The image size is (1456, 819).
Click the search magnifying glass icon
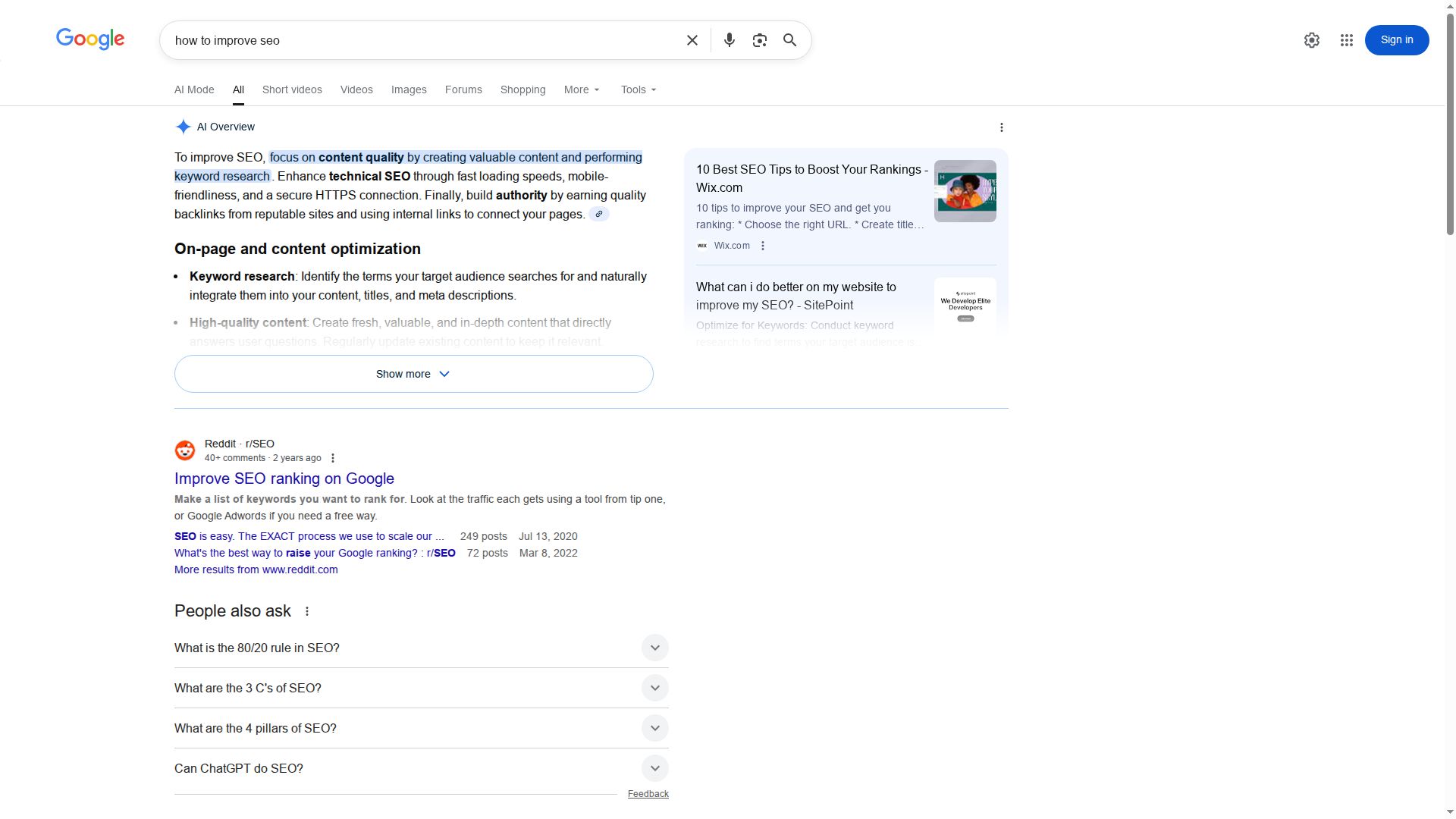tap(789, 40)
